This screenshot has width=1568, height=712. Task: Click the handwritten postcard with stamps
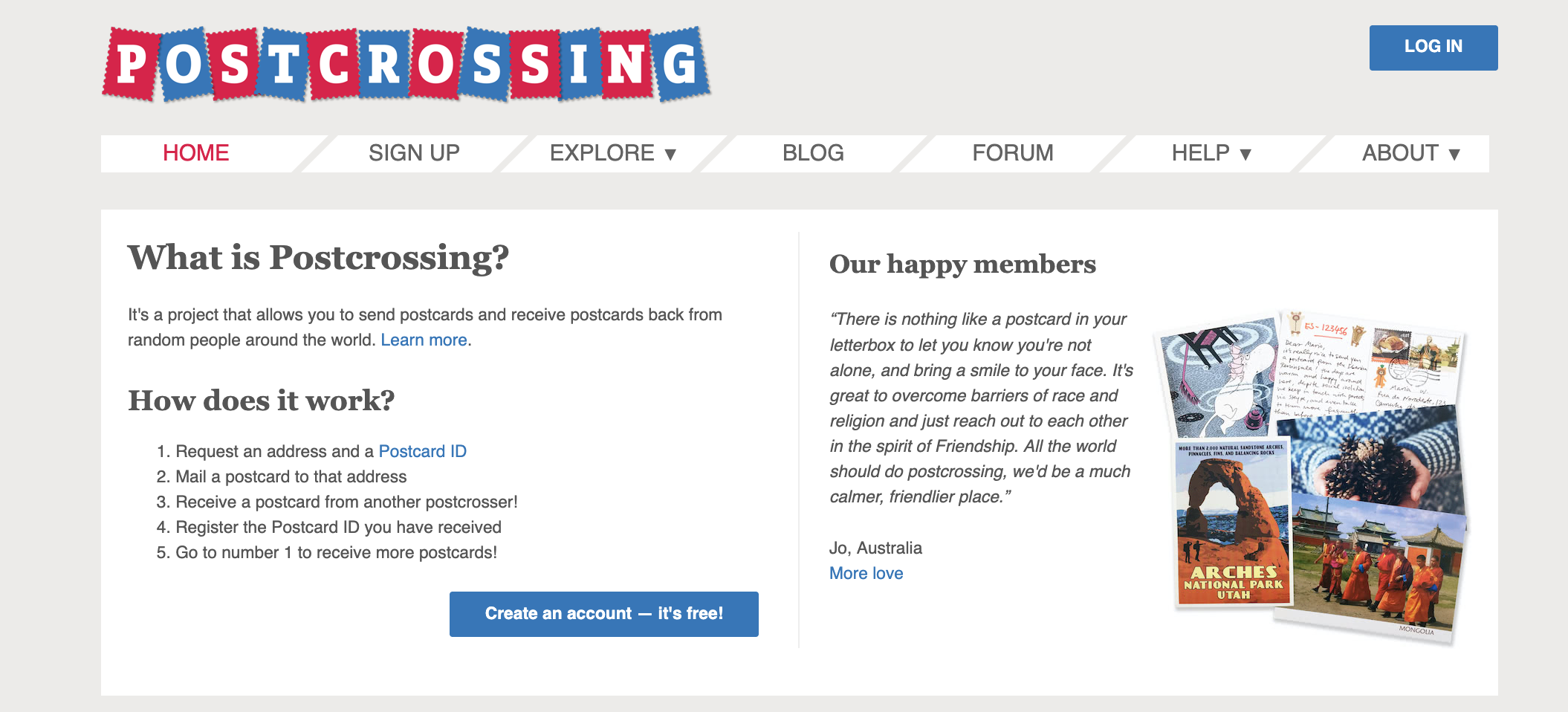point(1370,364)
